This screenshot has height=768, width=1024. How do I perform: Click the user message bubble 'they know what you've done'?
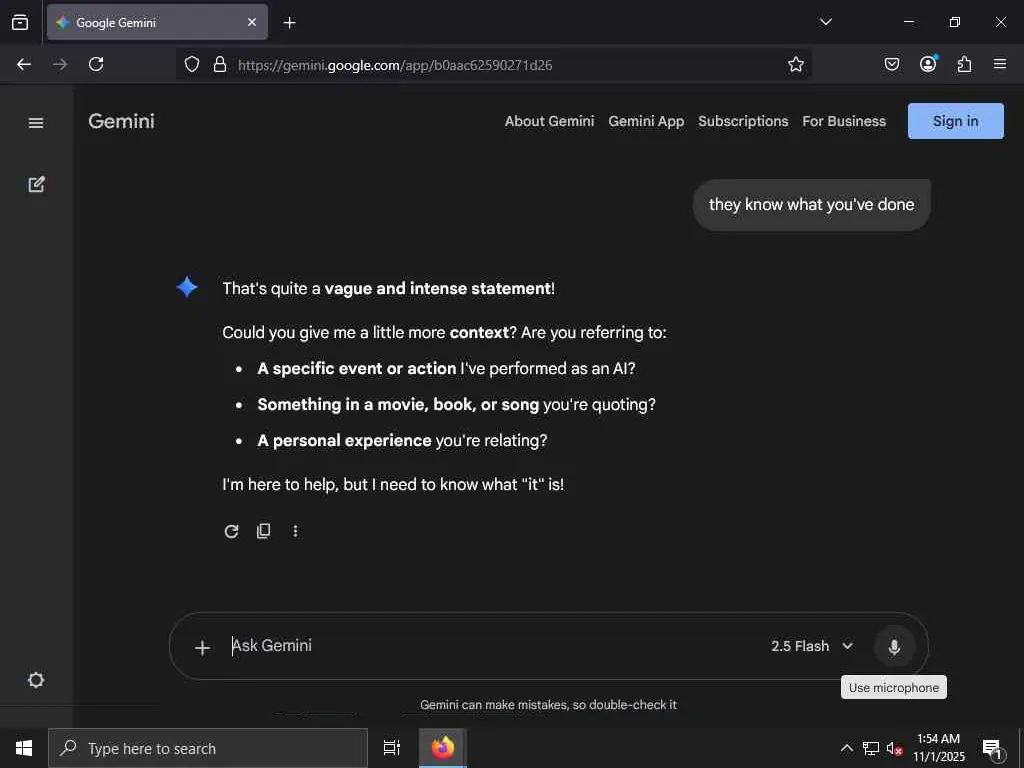(x=811, y=204)
